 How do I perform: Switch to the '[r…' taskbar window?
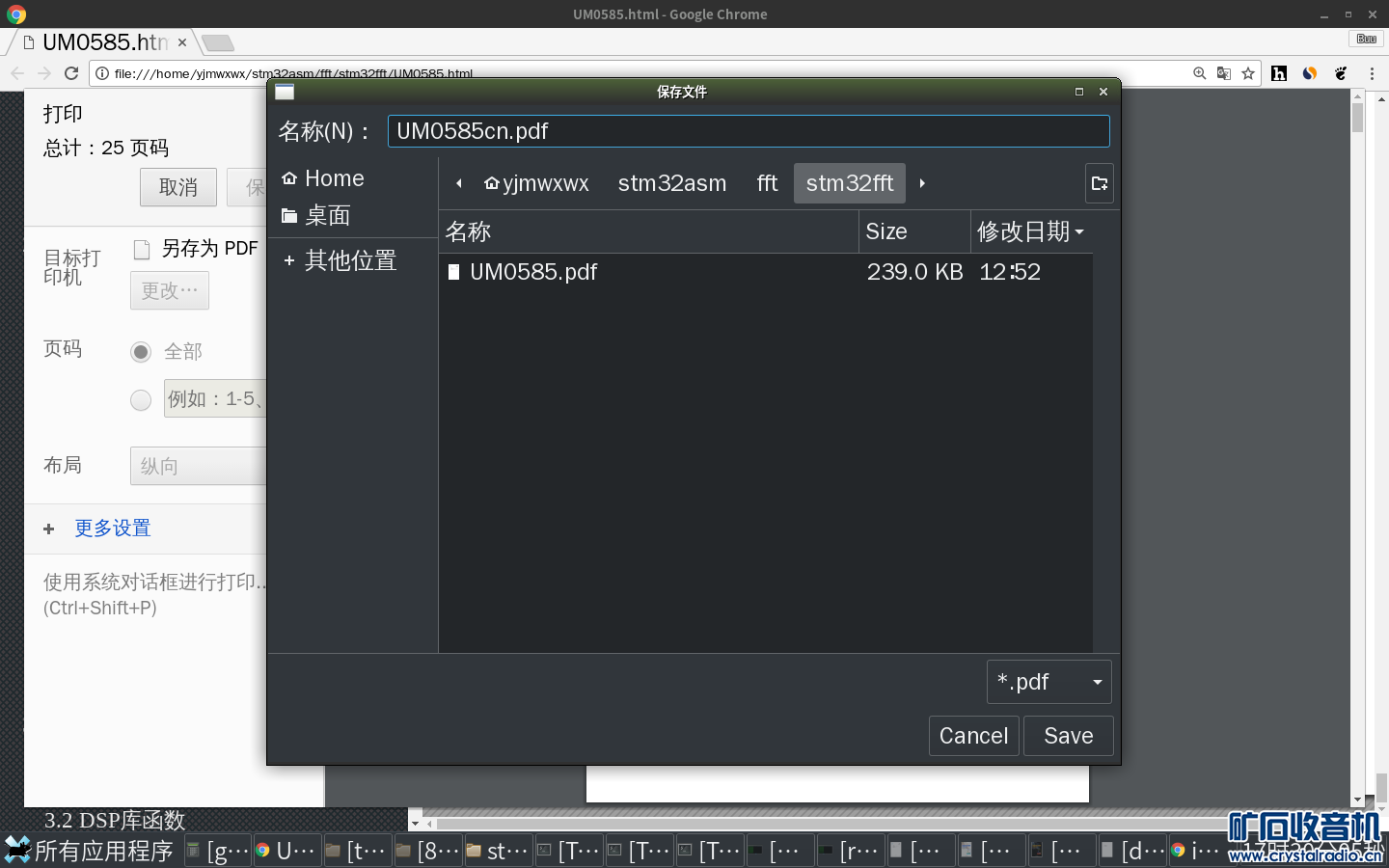click(x=851, y=851)
